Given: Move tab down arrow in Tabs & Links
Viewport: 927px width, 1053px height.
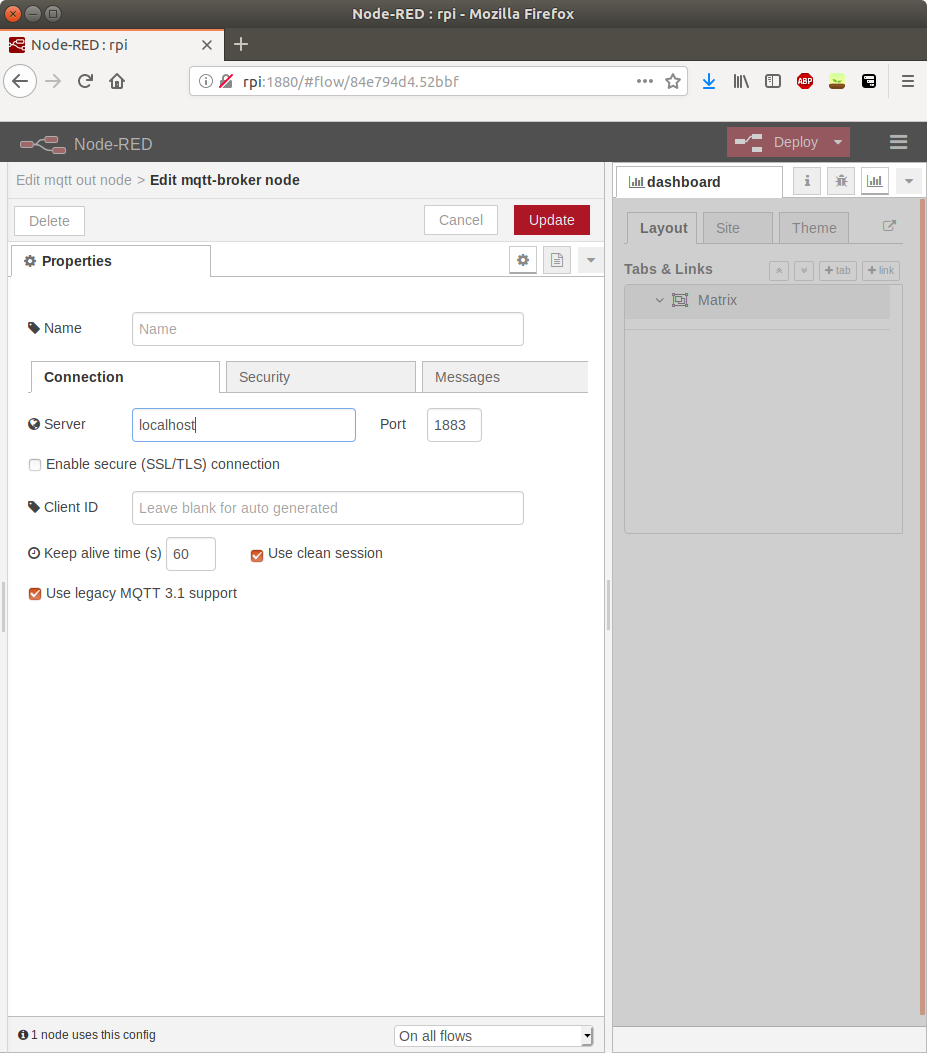Looking at the screenshot, I should (x=804, y=271).
